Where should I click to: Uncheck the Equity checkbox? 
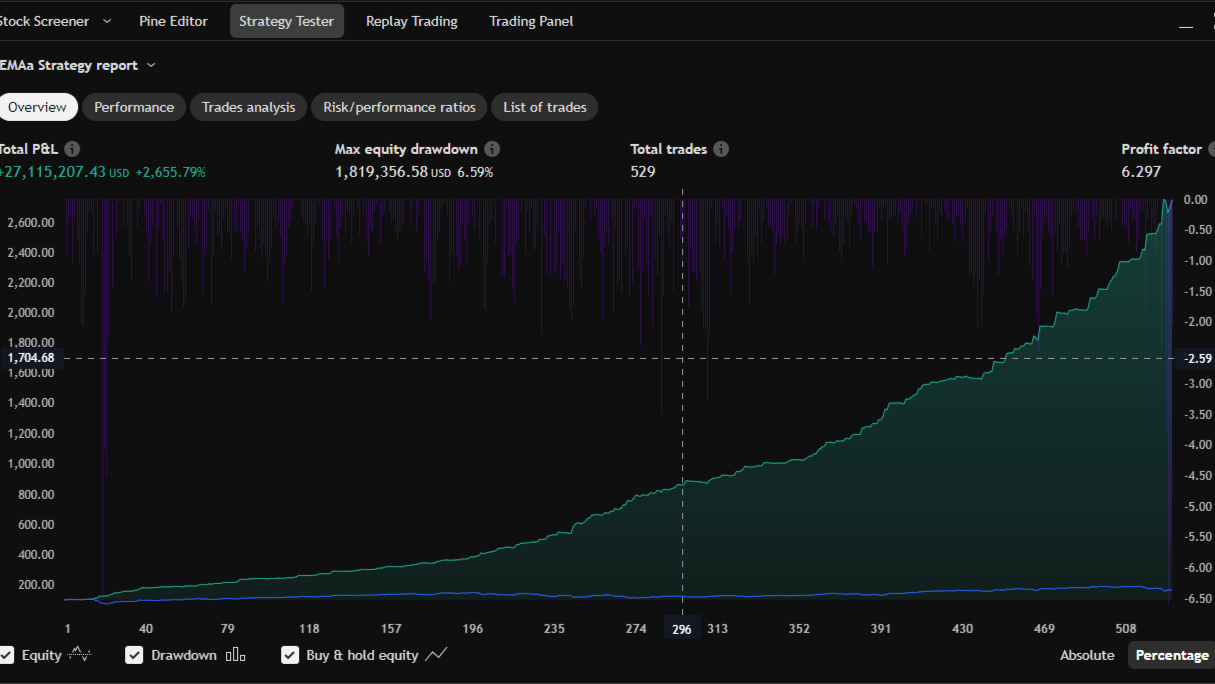[x=7, y=655]
